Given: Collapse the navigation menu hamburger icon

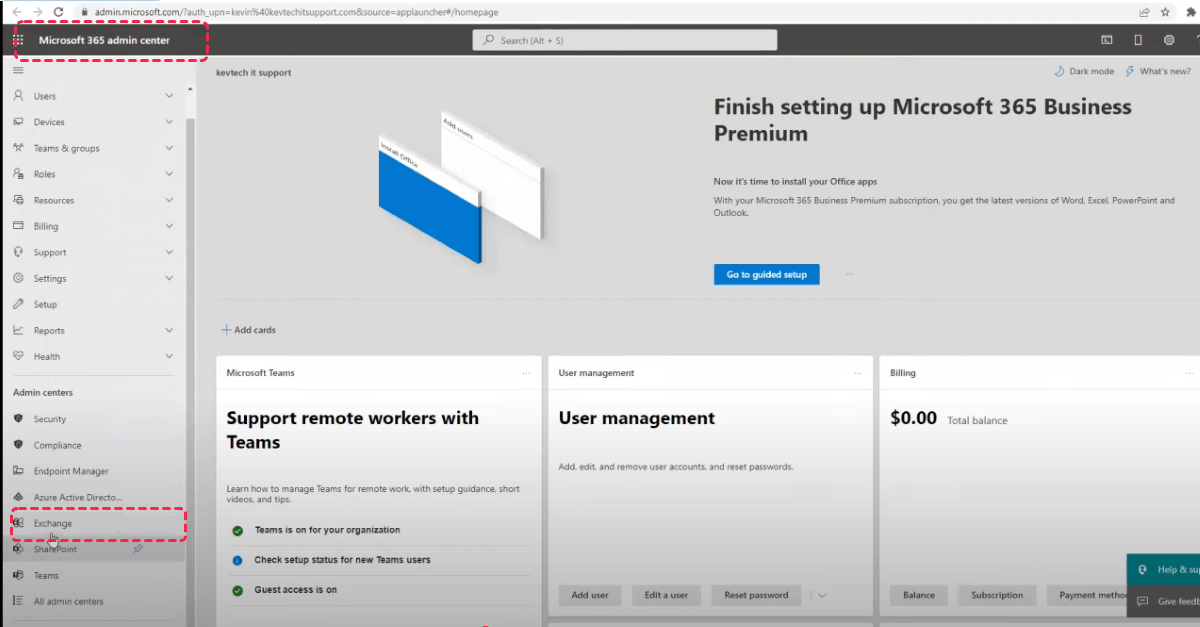Looking at the screenshot, I should pos(18,70).
